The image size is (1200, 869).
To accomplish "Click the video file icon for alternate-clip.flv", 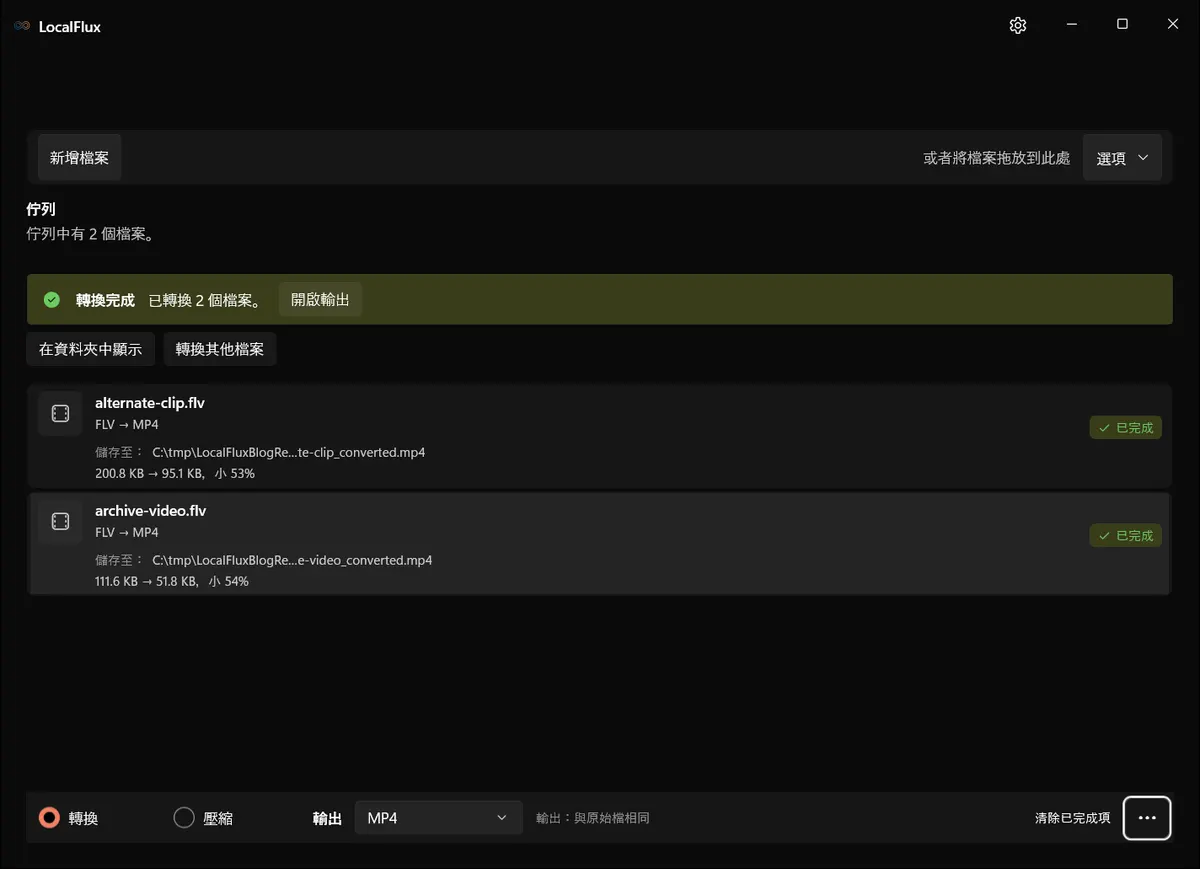I will pos(60,414).
